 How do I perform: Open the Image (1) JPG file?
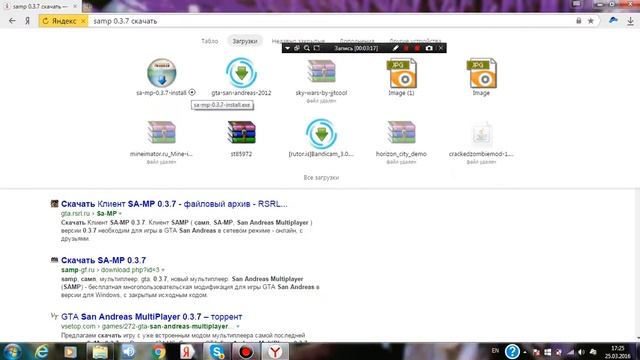(401, 73)
